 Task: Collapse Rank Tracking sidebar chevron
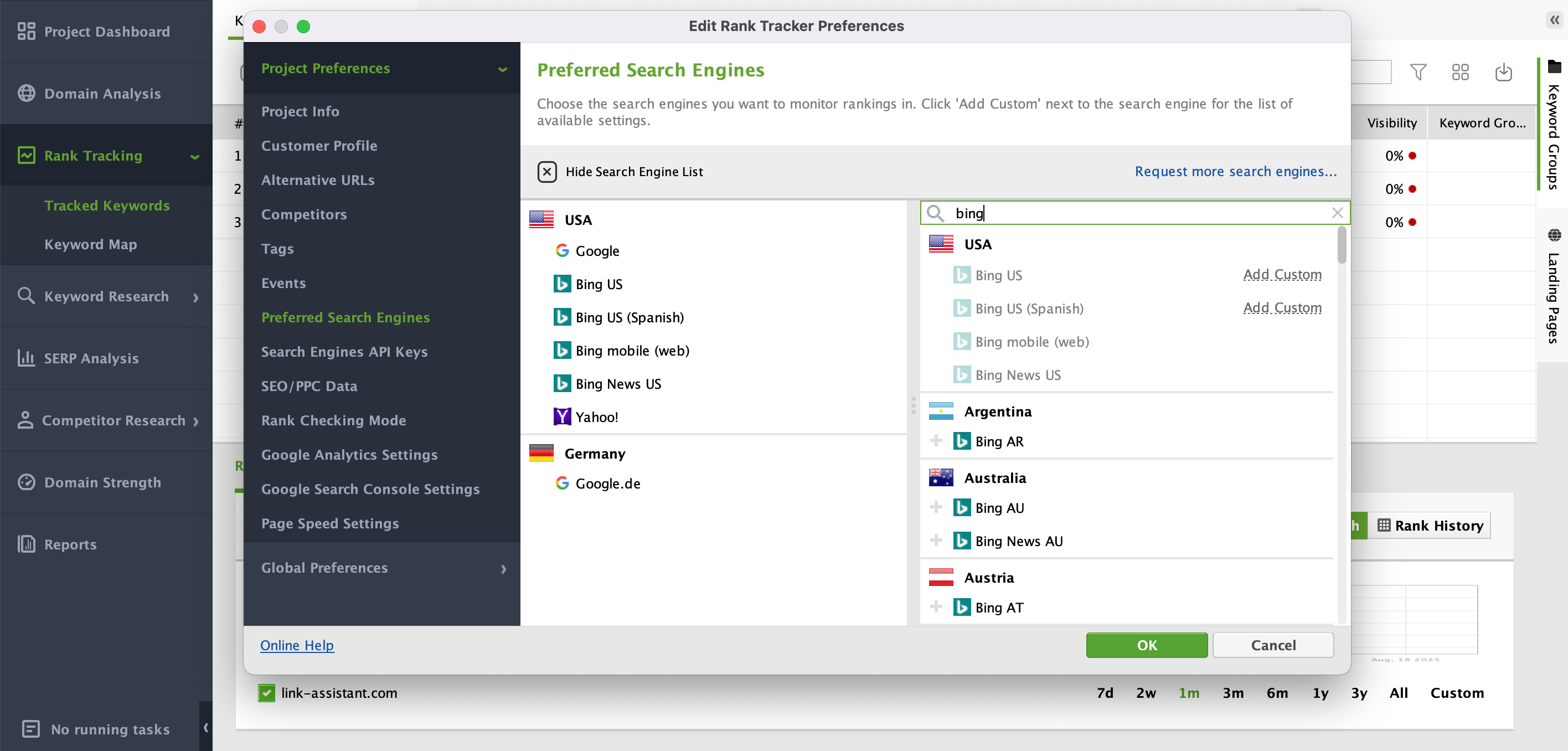pos(195,157)
